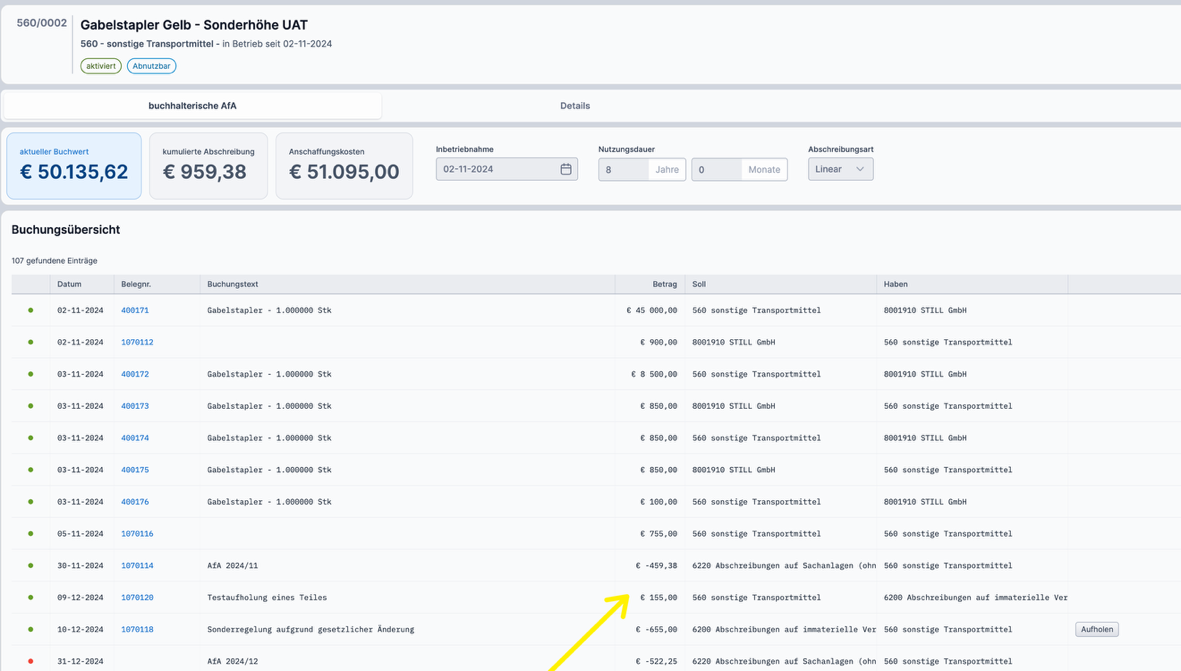The height and width of the screenshot is (671, 1181).
Task: Open Belegnr. 1070112 link
Action: (137, 342)
